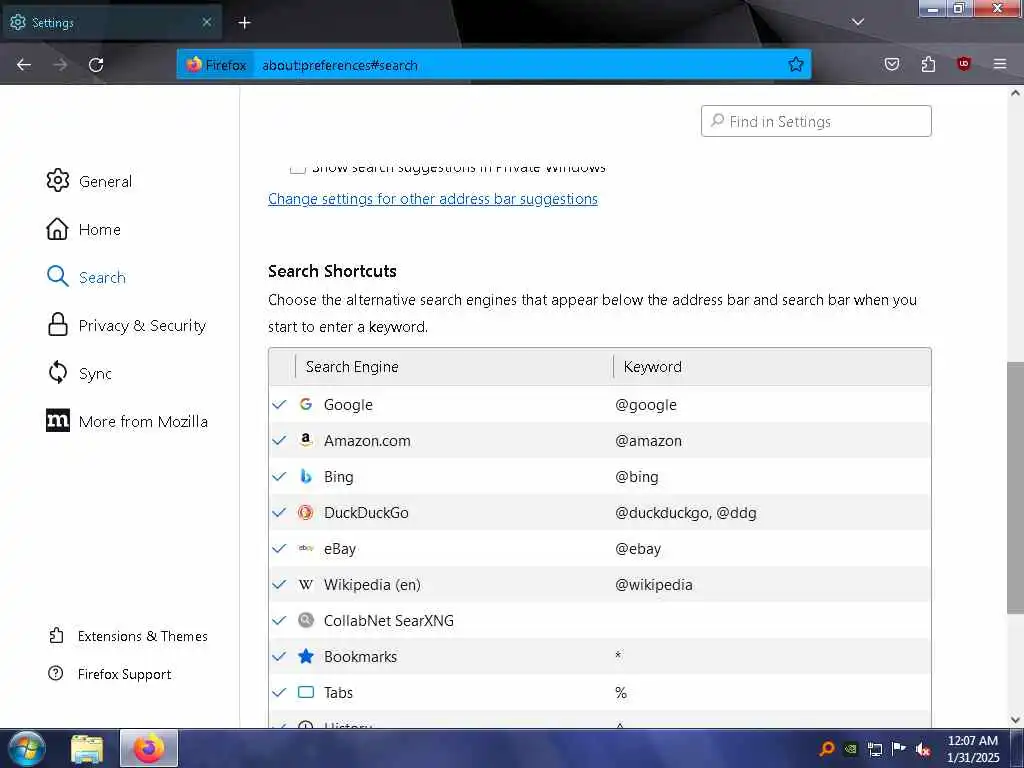This screenshot has width=1024, height=768.
Task: List all tabs using the chevron
Action: coord(858,22)
